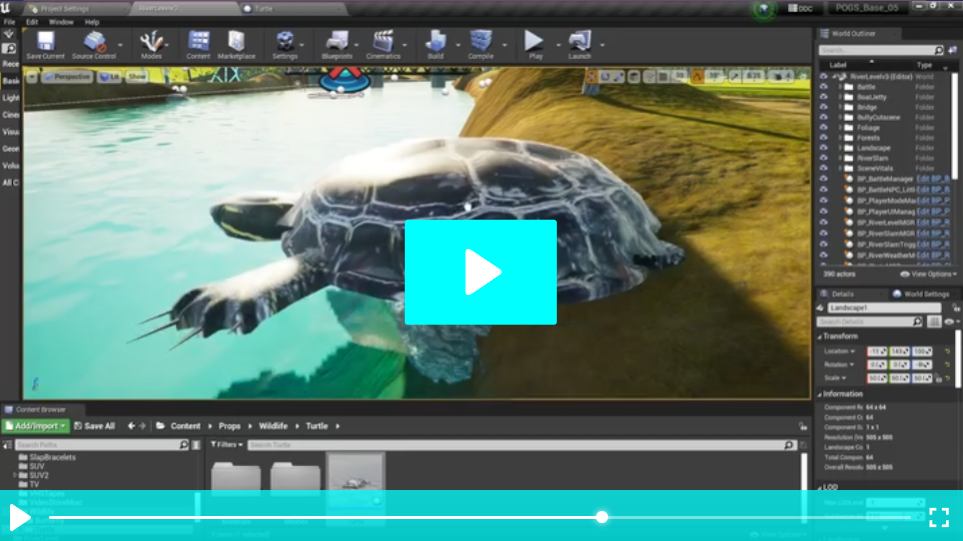Toggle visibility of Battle folder
The width and height of the screenshot is (963, 541).
[824, 87]
